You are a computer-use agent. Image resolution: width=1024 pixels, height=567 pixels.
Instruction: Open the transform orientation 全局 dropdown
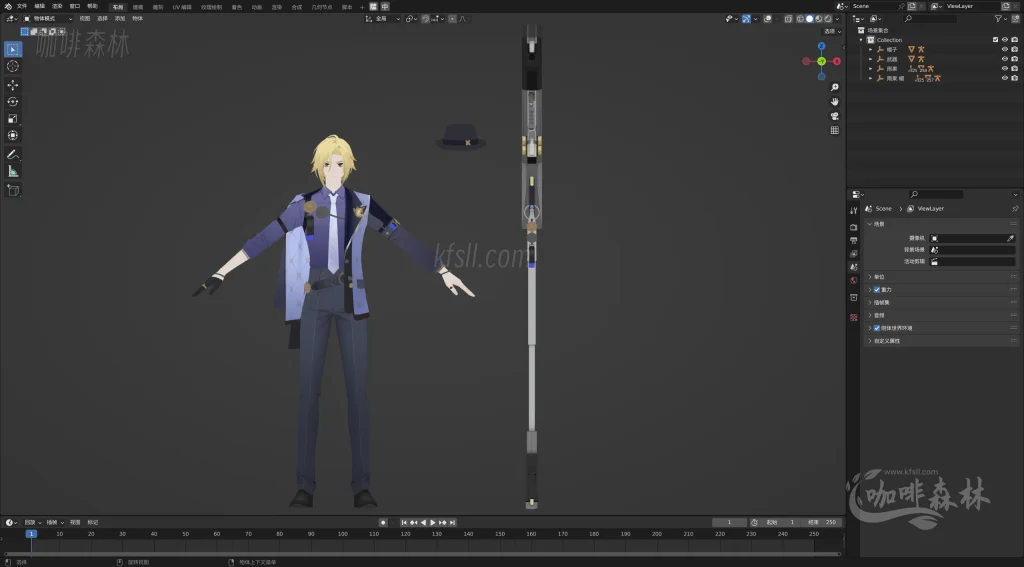click(383, 19)
